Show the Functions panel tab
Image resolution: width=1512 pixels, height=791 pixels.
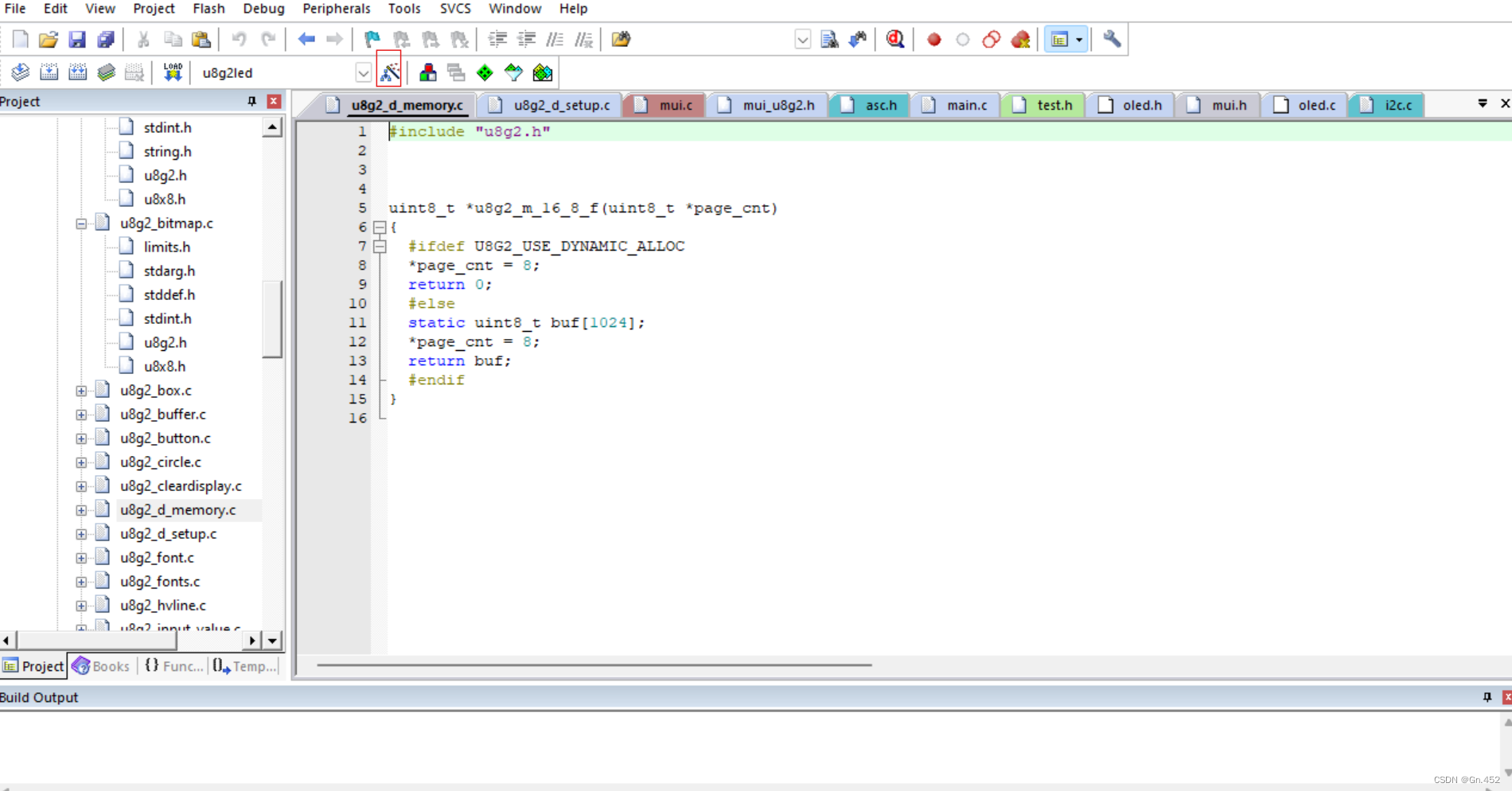[174, 666]
